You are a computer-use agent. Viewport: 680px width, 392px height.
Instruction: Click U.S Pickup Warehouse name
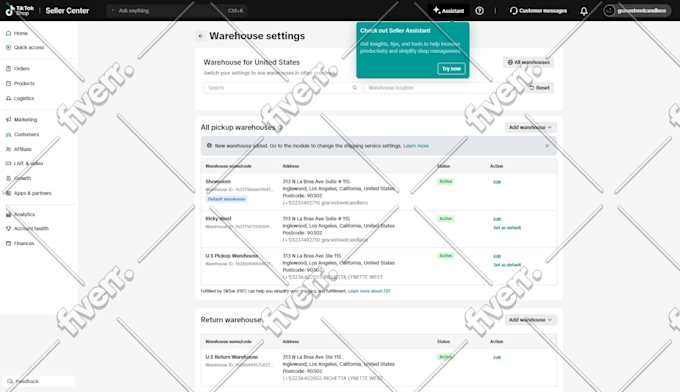pos(232,256)
